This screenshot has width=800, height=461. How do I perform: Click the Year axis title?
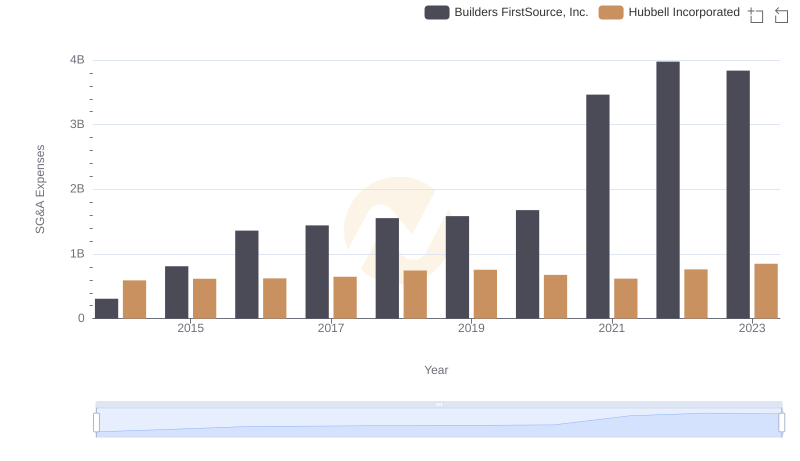436,370
